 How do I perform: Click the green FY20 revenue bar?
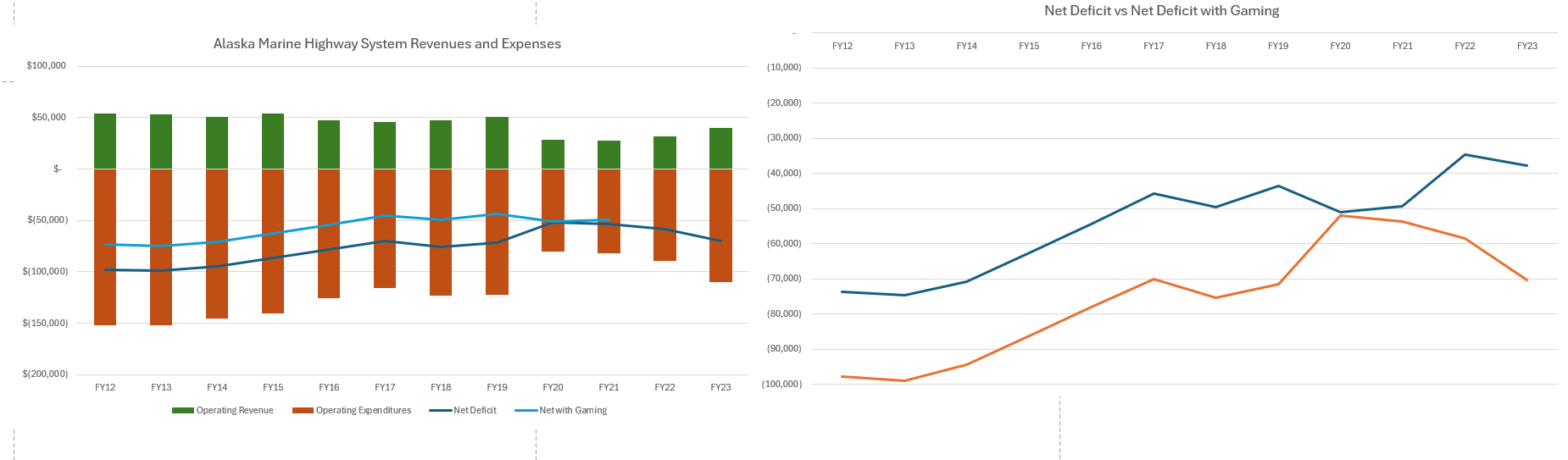click(553, 154)
